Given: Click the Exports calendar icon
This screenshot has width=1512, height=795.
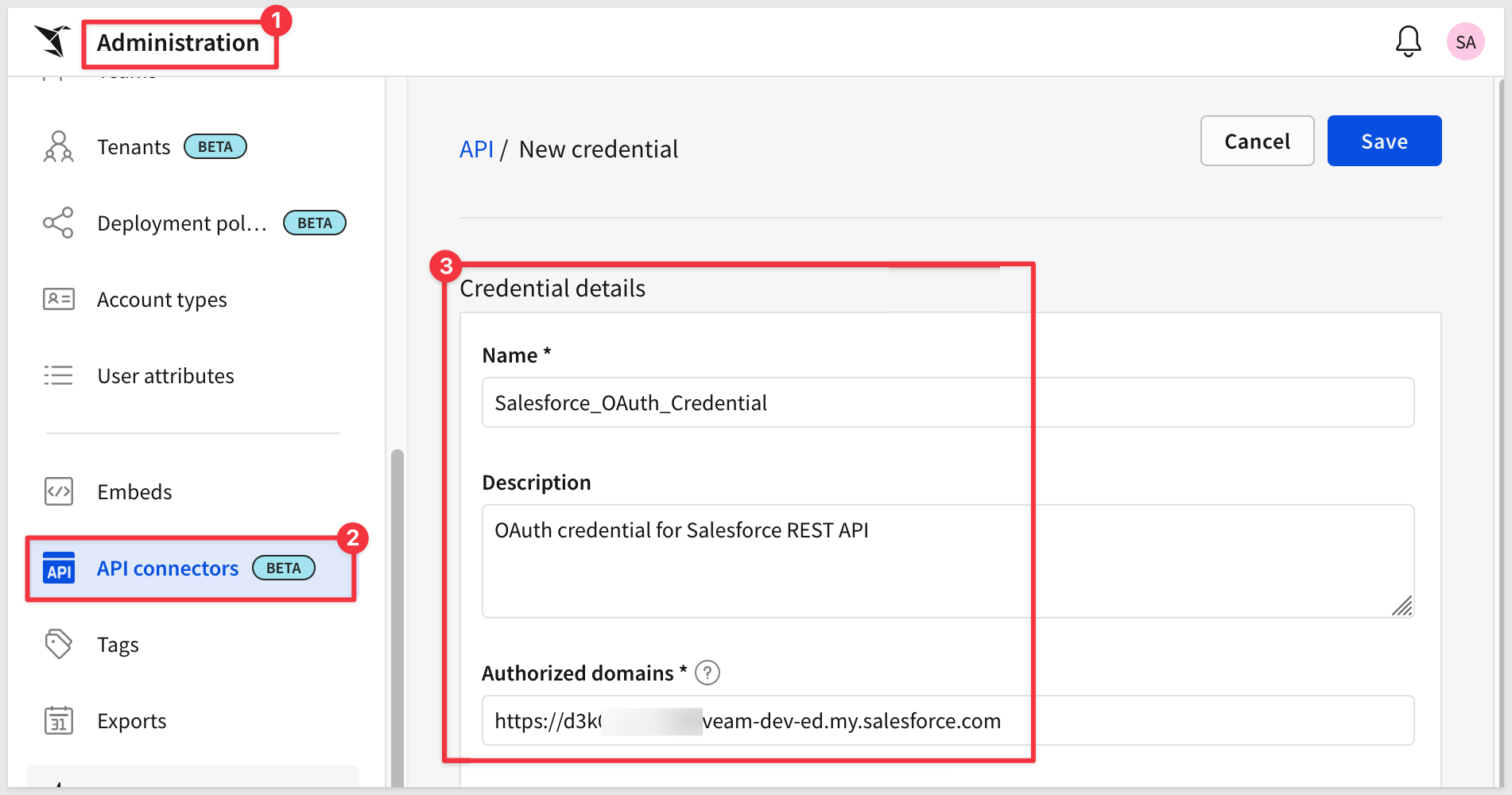Looking at the screenshot, I should (58, 721).
